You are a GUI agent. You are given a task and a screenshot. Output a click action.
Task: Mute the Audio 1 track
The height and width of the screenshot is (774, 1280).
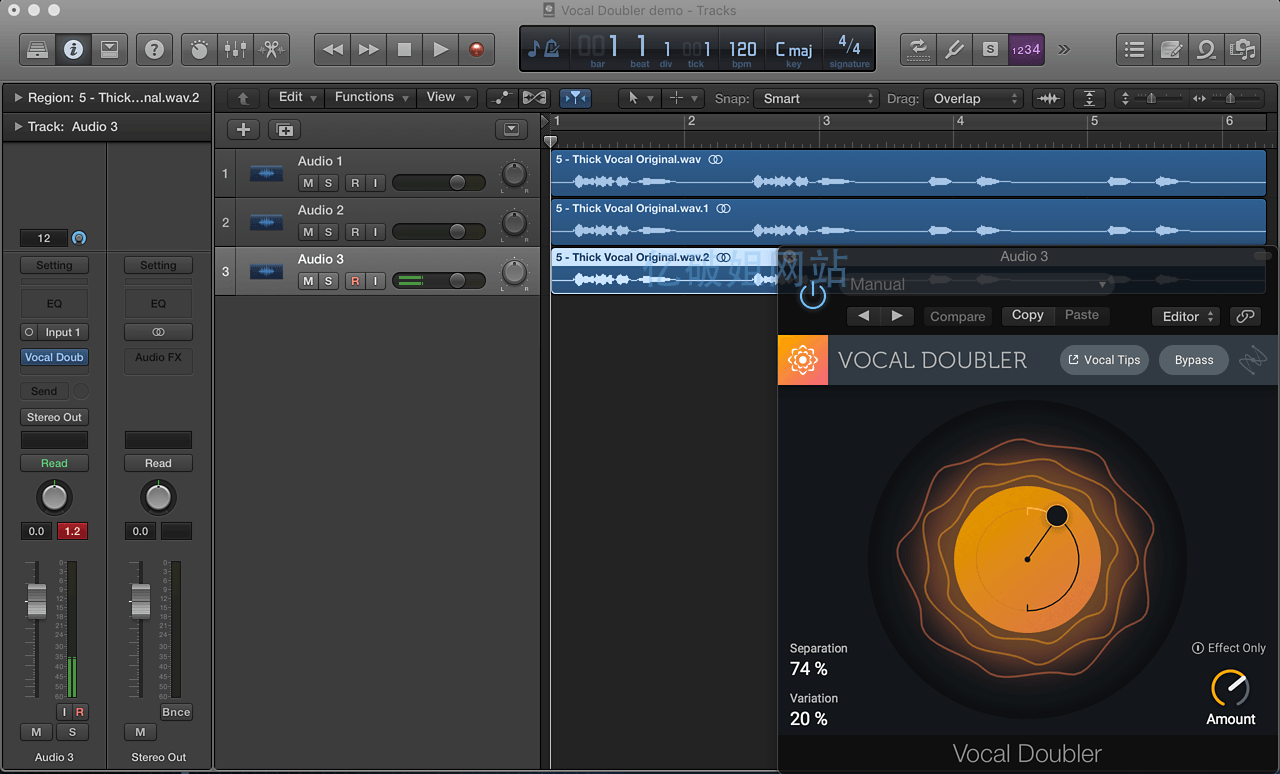pyautogui.click(x=308, y=183)
